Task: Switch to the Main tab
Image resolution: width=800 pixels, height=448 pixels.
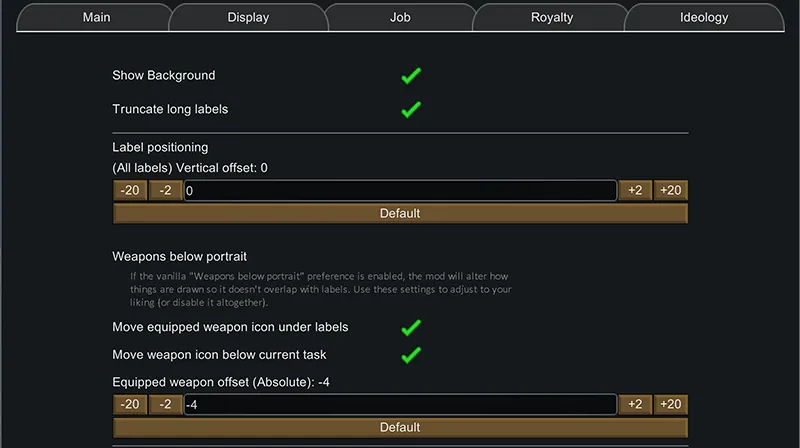Action: [x=97, y=17]
